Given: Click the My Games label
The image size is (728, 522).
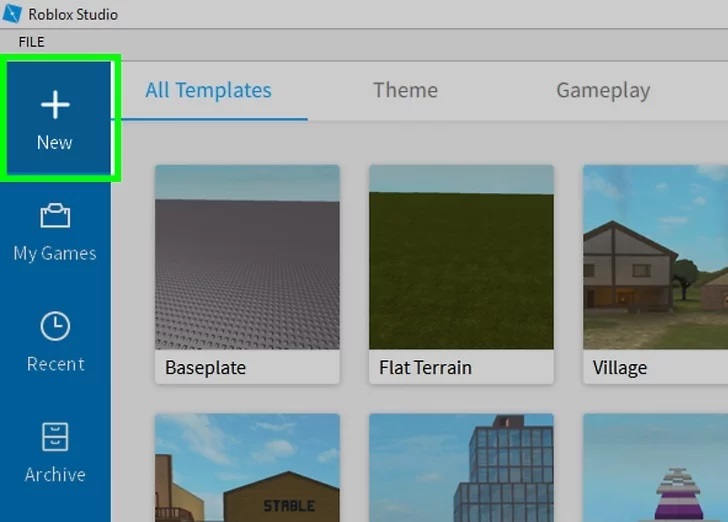Looking at the screenshot, I should coord(55,254).
